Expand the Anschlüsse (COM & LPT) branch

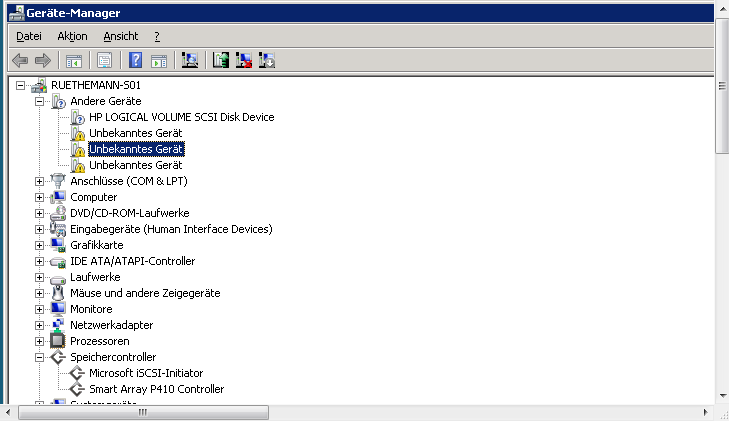40,181
